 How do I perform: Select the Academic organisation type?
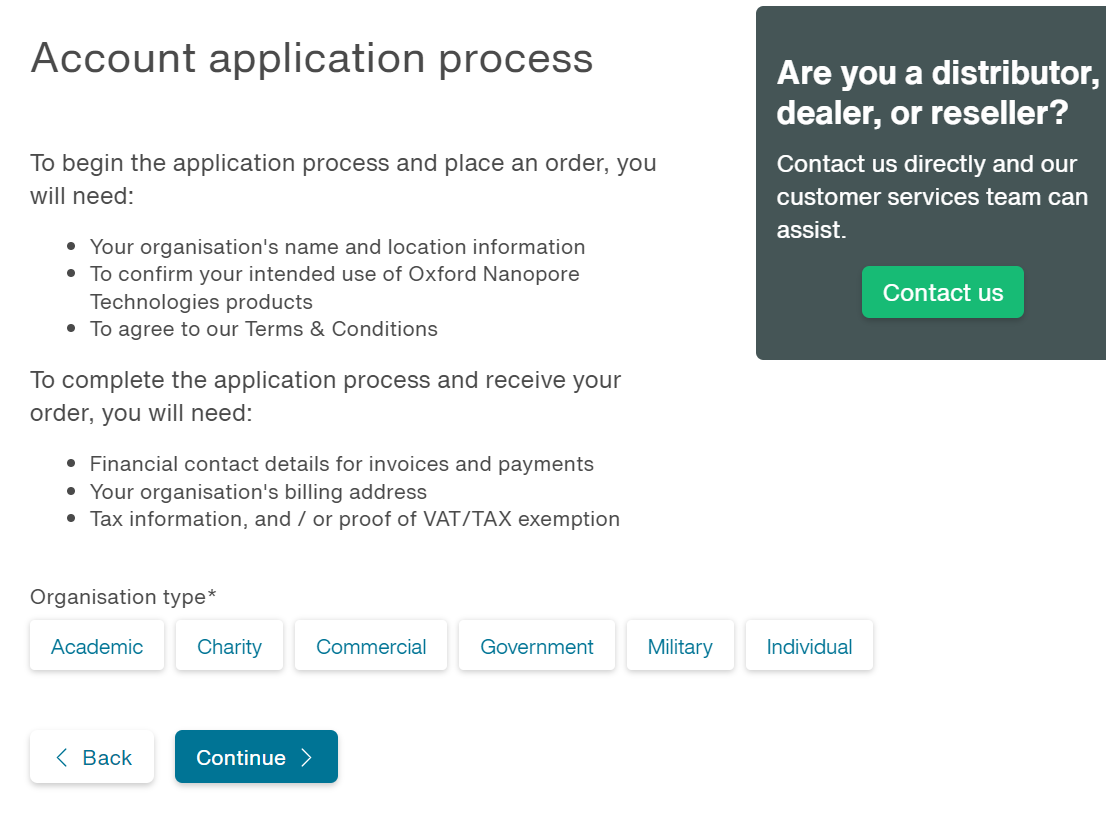coord(97,645)
